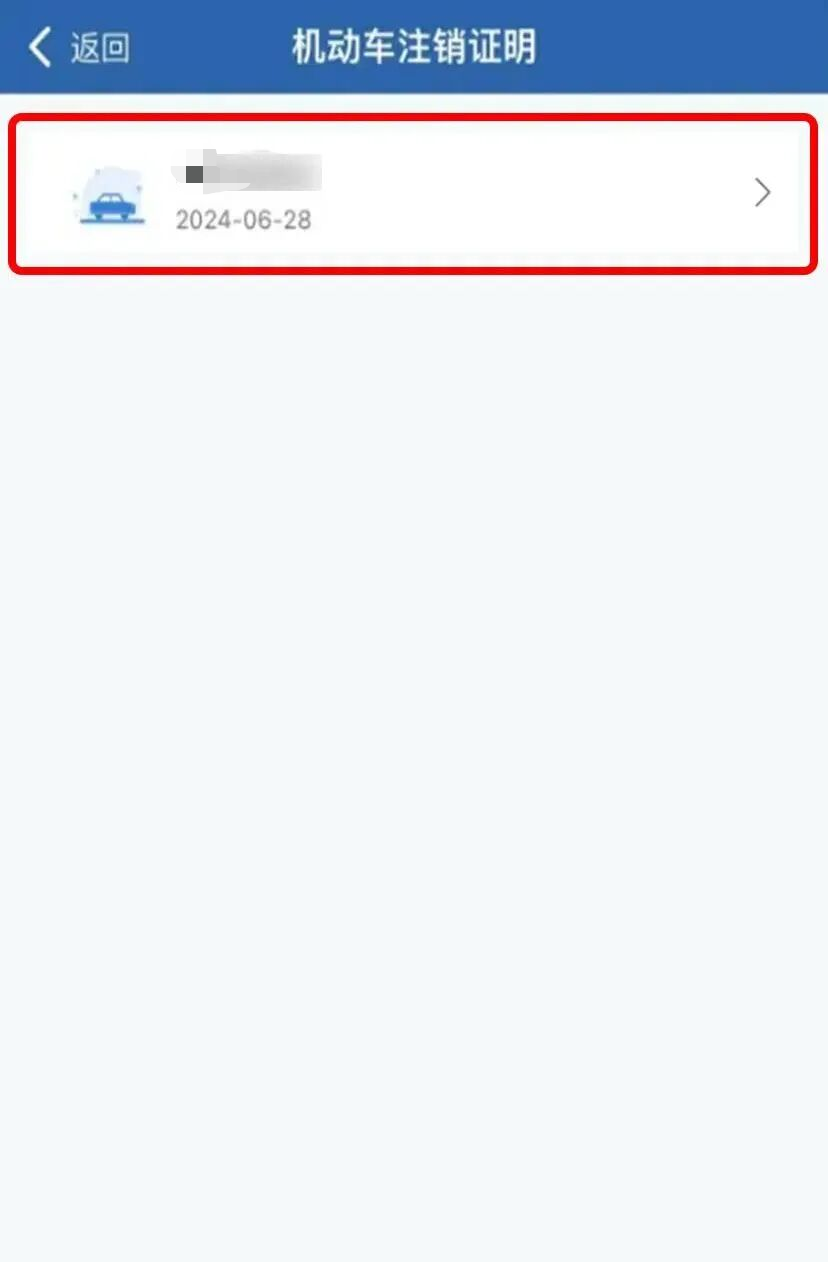
Task: Open the highlighted cancellation certificate card
Action: click(x=413, y=194)
